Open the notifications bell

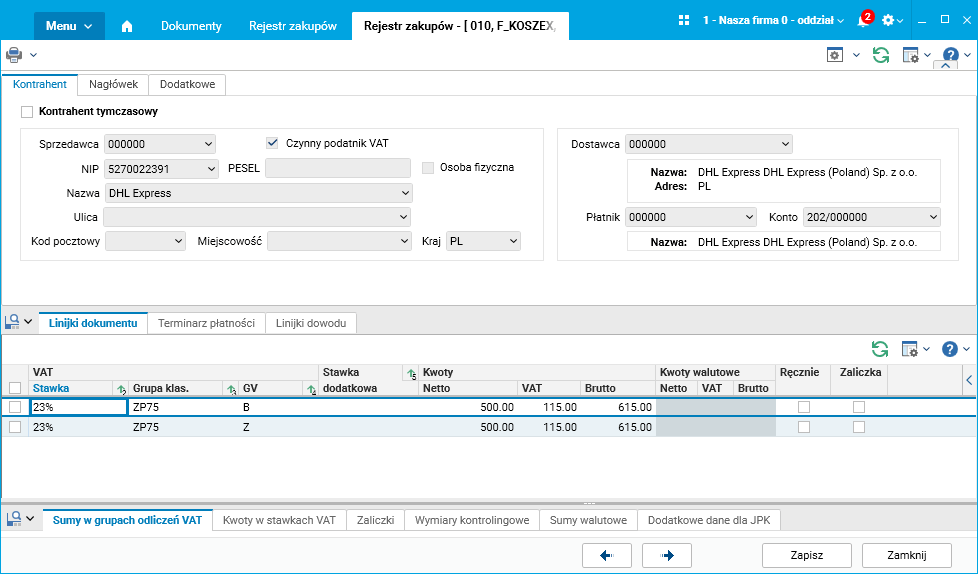863,21
